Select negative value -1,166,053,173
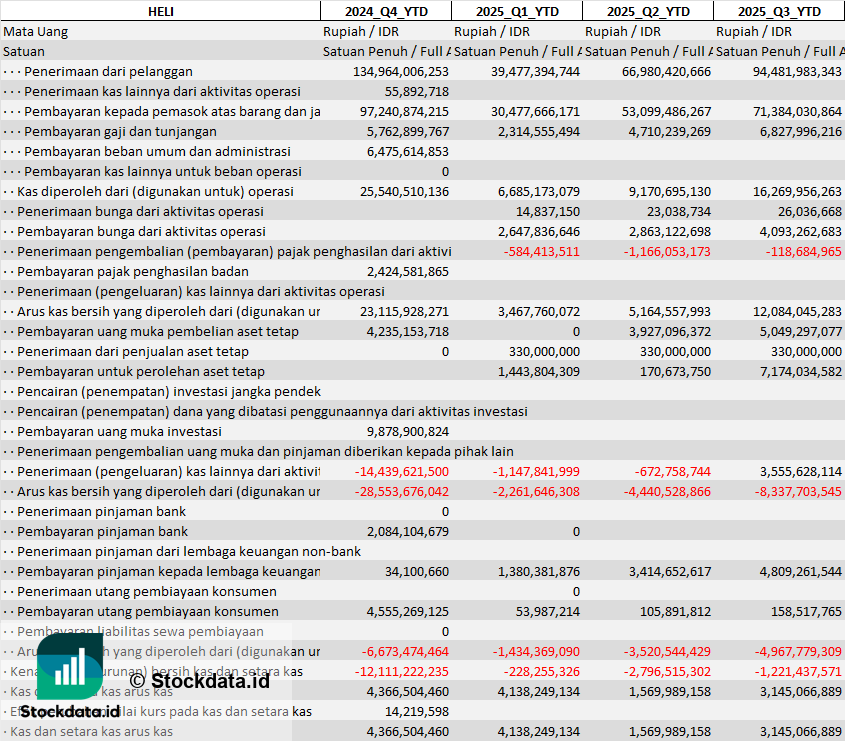845x741 pixels. [x=667, y=251]
